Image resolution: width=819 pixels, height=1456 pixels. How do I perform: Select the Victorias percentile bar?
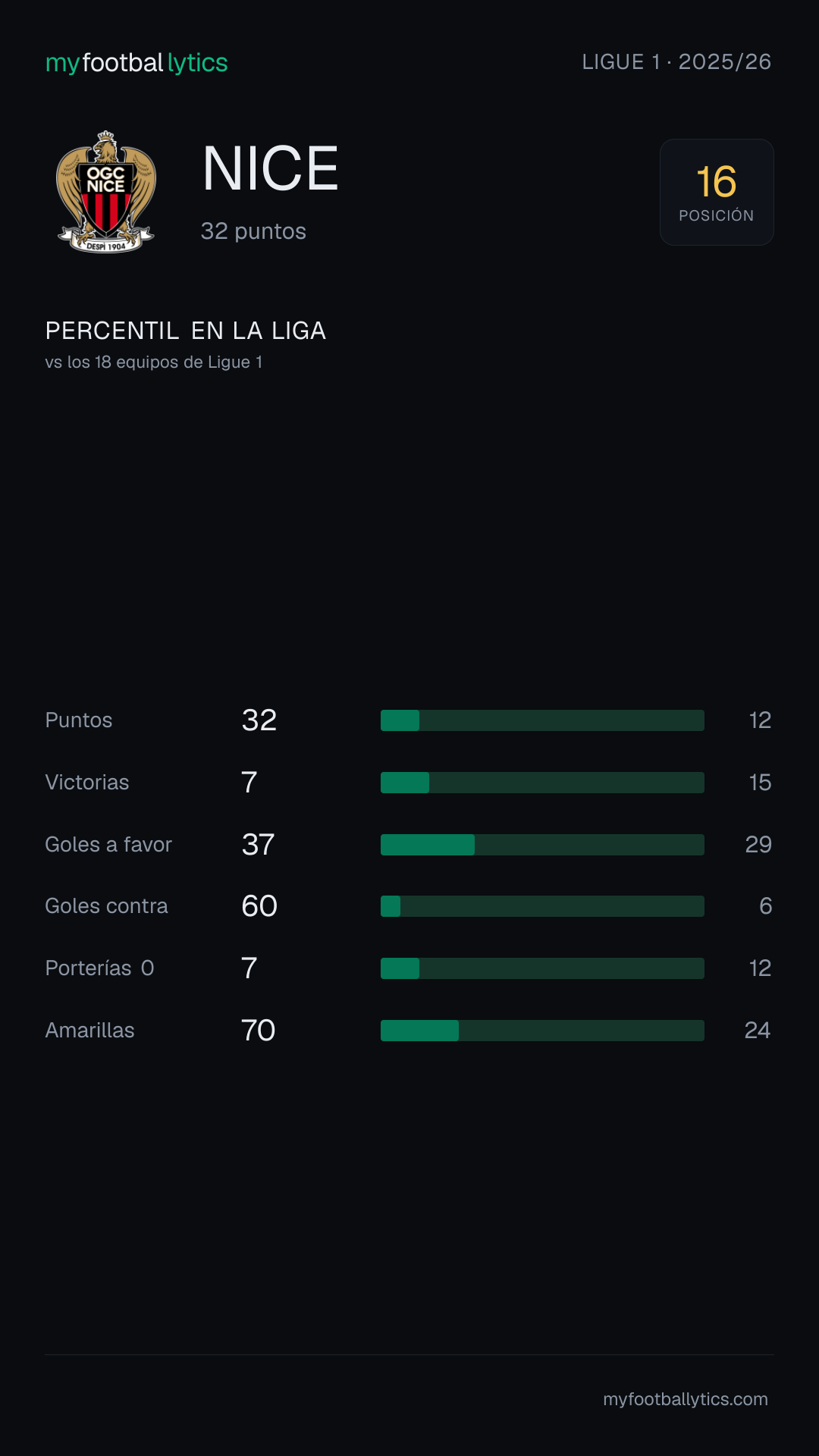542,783
